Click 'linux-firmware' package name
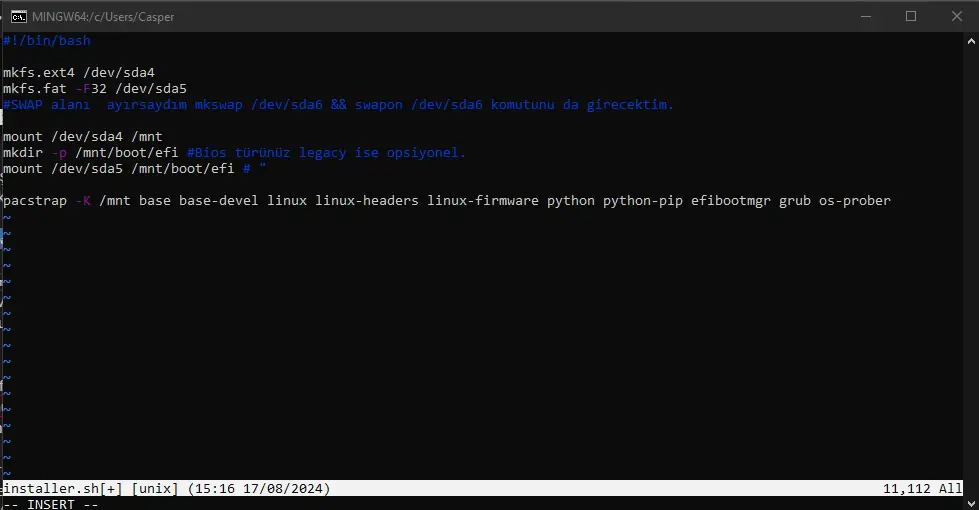 [x=483, y=201]
